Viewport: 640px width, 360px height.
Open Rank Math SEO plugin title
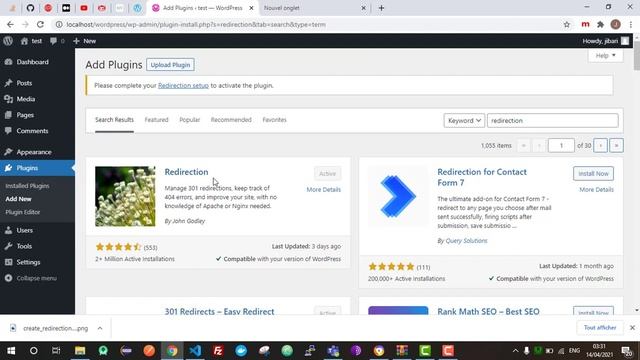tap(488, 311)
